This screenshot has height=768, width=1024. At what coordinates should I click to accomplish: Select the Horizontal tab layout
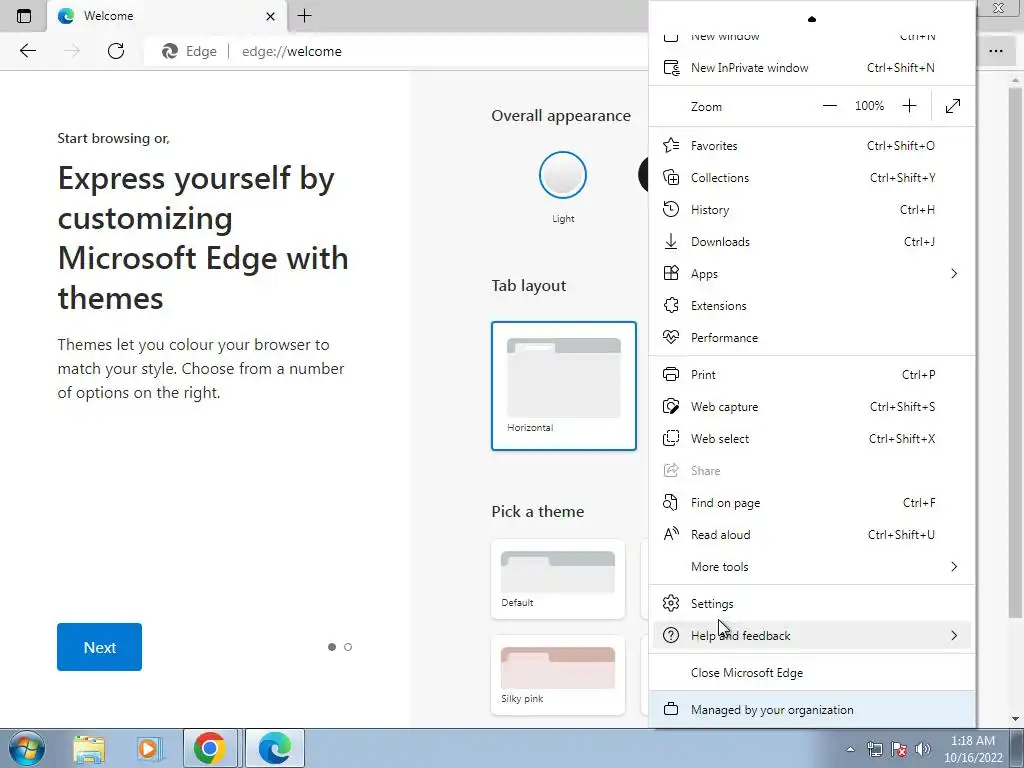tap(564, 385)
